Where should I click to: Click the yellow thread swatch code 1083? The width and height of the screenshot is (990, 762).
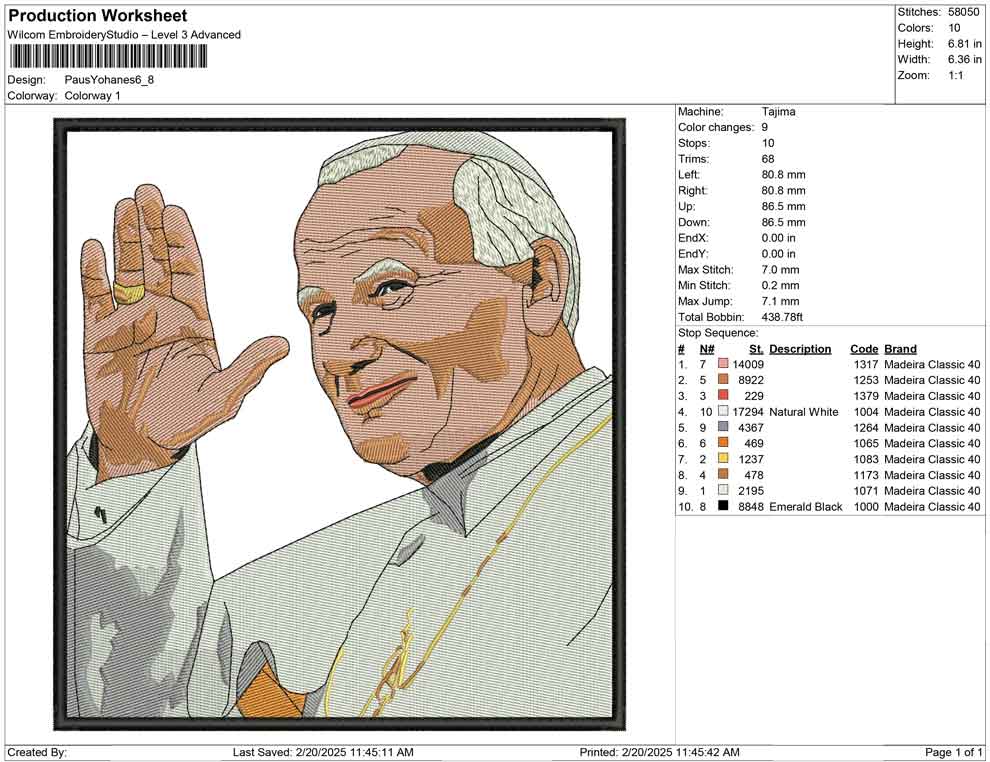click(x=723, y=459)
